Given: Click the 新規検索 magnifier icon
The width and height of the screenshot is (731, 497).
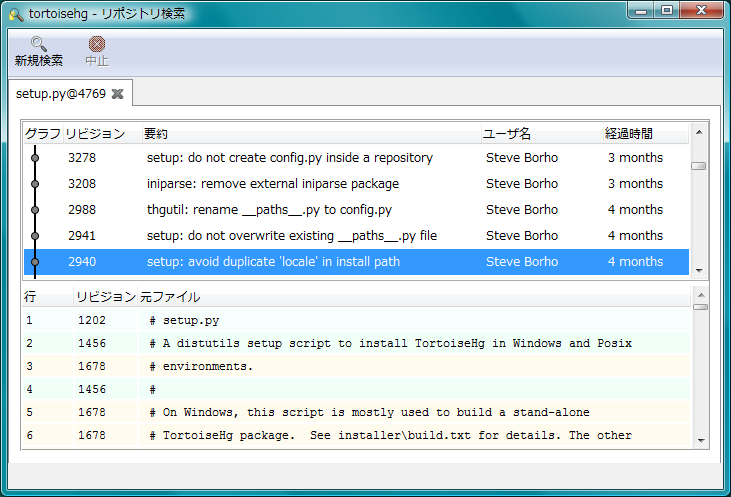Looking at the screenshot, I should pyautogui.click(x=38, y=45).
